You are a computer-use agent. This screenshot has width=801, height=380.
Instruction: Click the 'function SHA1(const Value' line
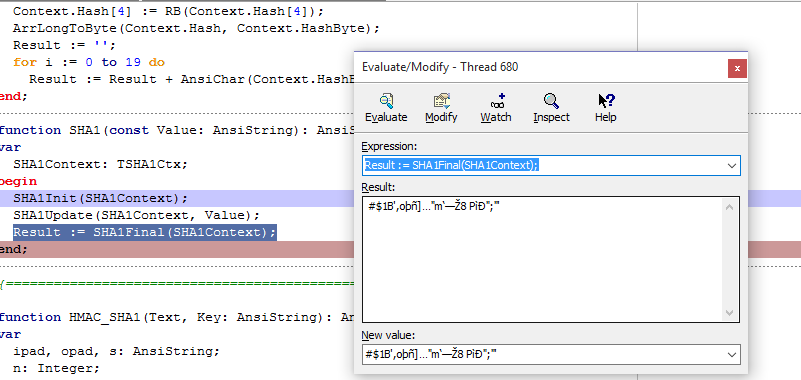[177, 130]
